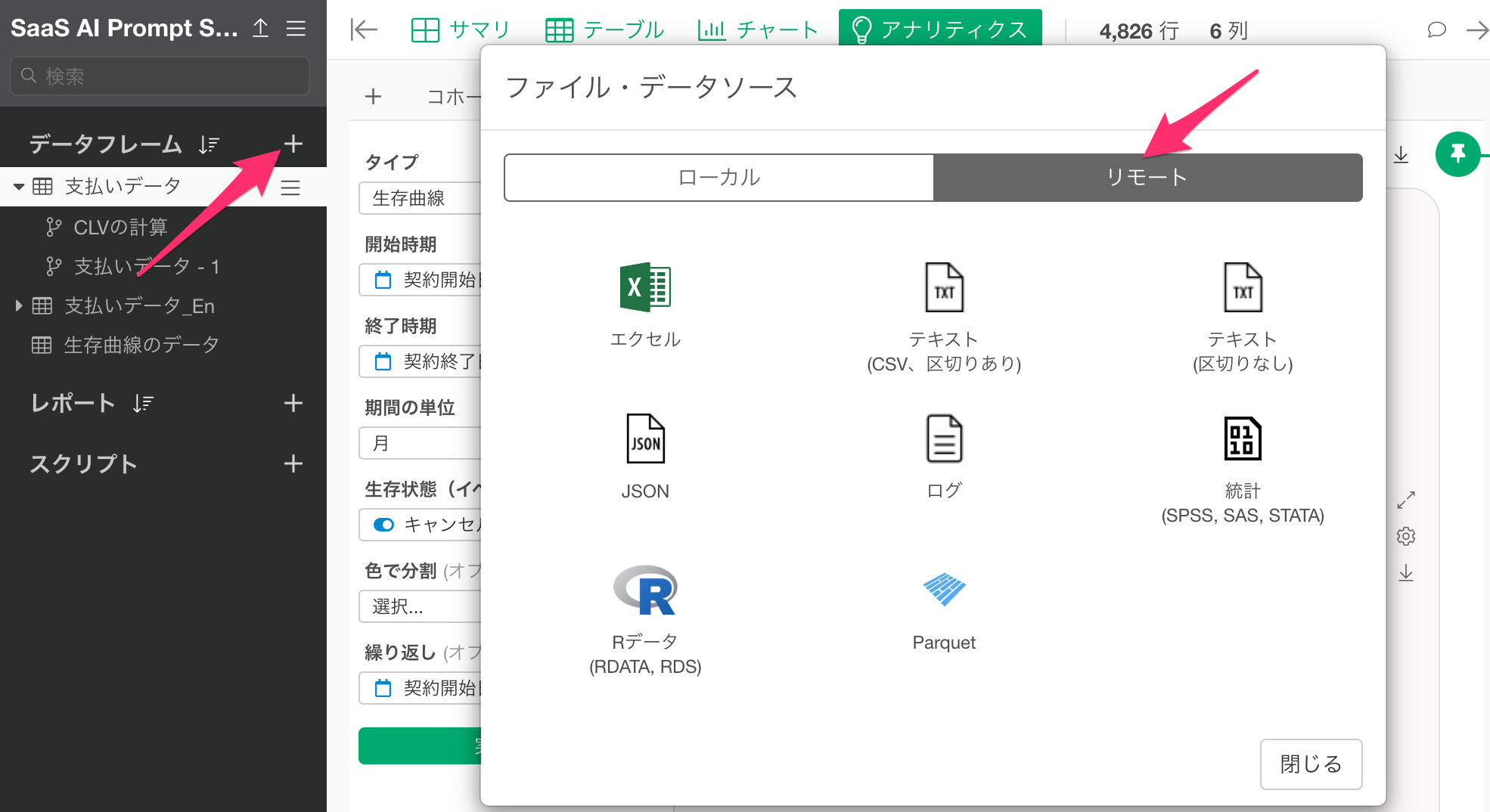Image resolution: width=1490 pixels, height=812 pixels.
Task: Collapse the sidebar with the arrow-bar icon
Action: (364, 30)
